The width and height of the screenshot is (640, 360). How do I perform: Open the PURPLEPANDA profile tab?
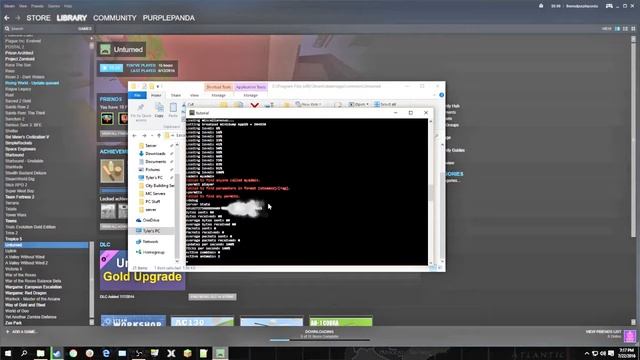pos(169,18)
